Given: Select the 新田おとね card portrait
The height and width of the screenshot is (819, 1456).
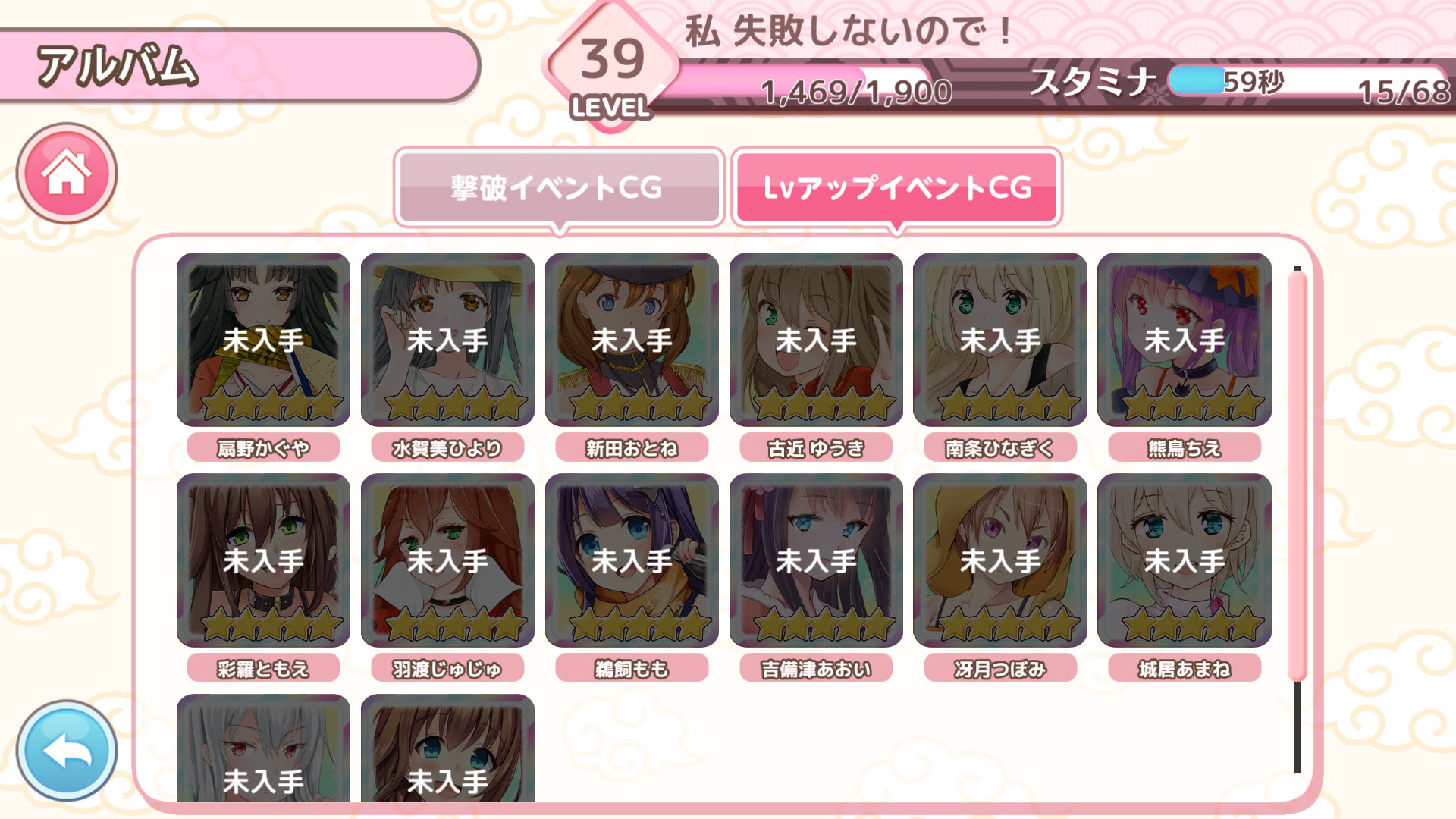Looking at the screenshot, I should coord(632,339).
